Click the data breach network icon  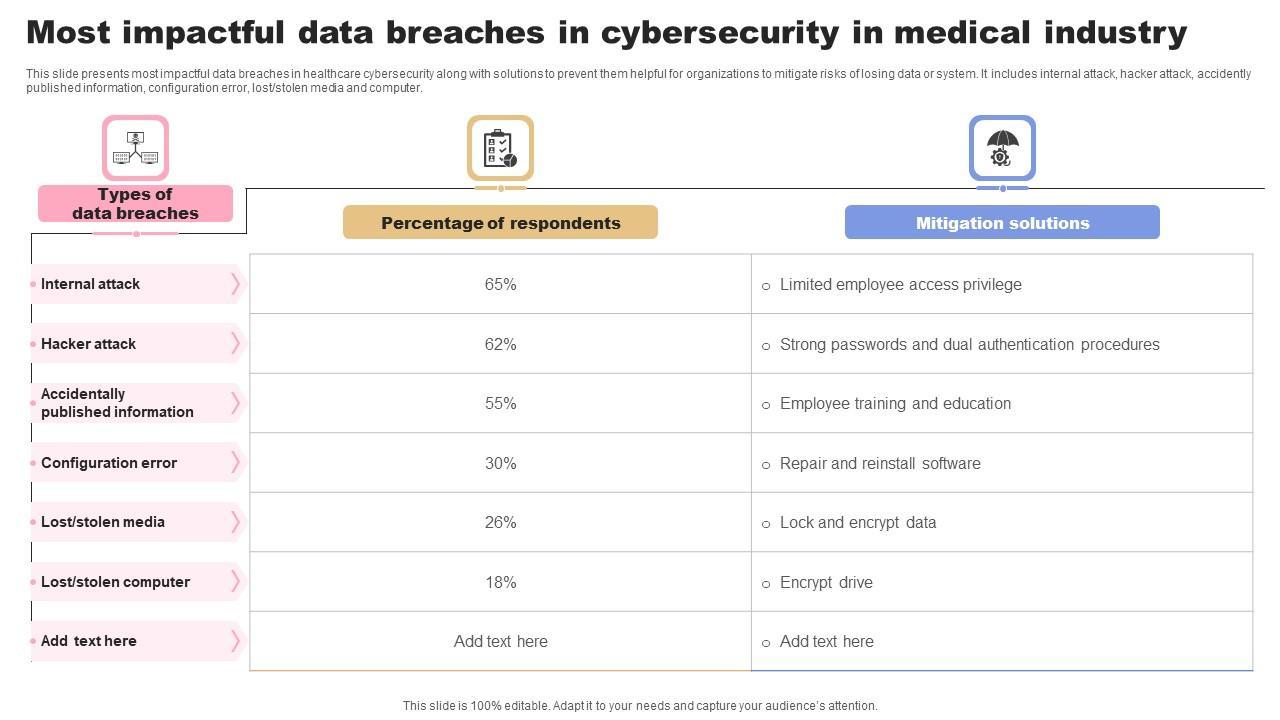[x=135, y=148]
